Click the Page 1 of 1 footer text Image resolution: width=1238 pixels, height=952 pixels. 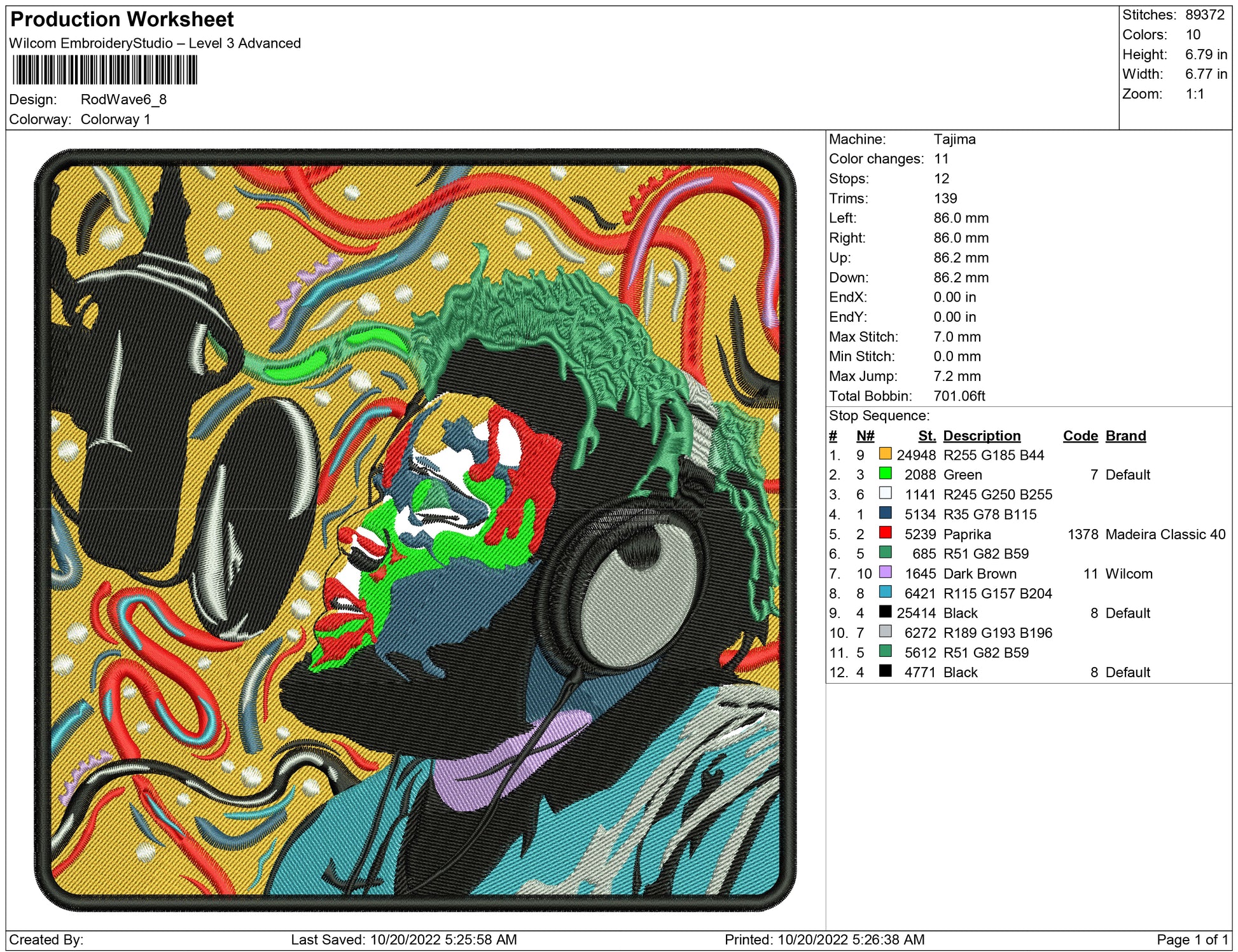(1192, 939)
